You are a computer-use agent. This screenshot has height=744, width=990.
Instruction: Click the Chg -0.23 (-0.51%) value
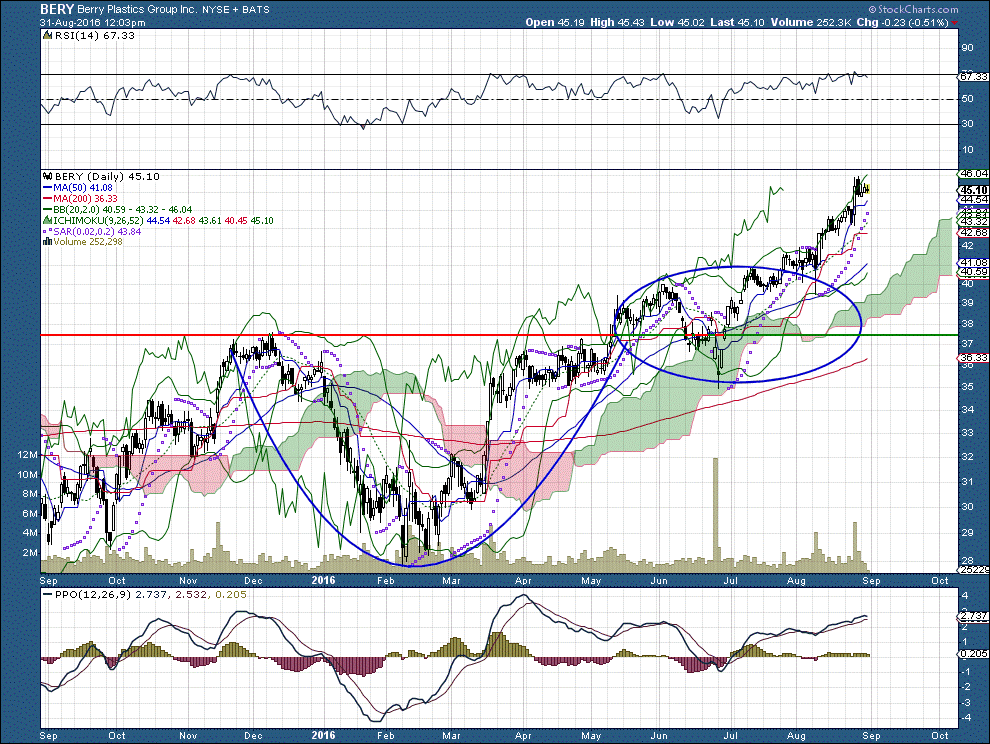coord(902,22)
